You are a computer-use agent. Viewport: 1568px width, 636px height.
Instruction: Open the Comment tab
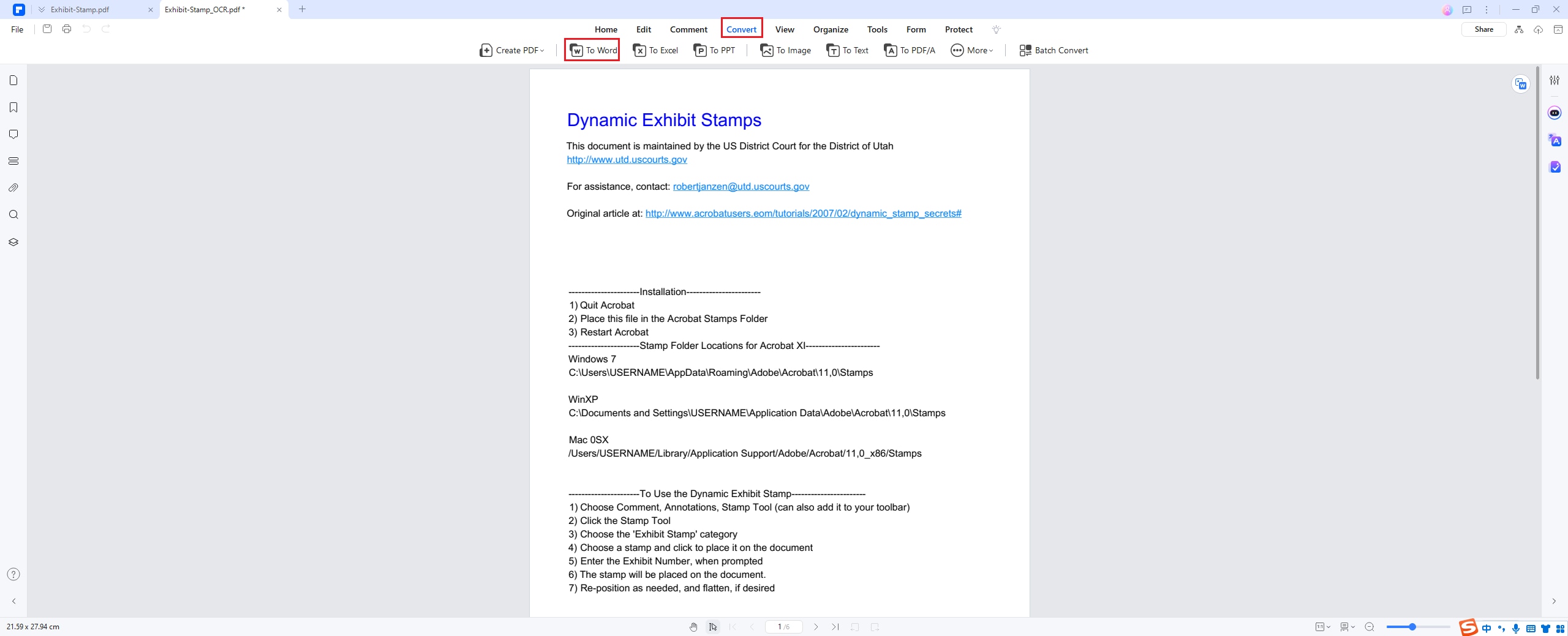pyautogui.click(x=688, y=29)
